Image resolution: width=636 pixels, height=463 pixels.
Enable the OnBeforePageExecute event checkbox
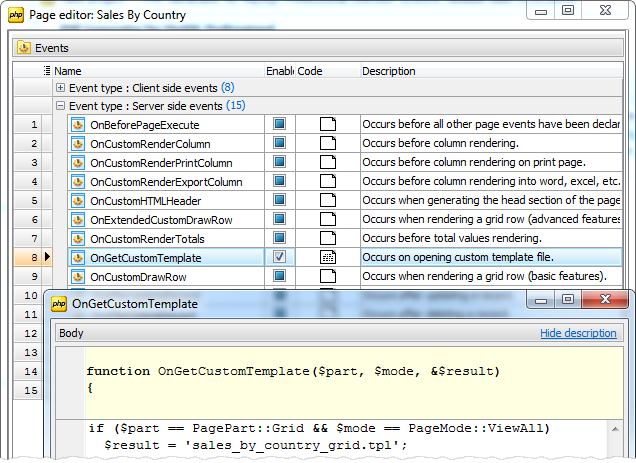pyautogui.click(x=280, y=125)
